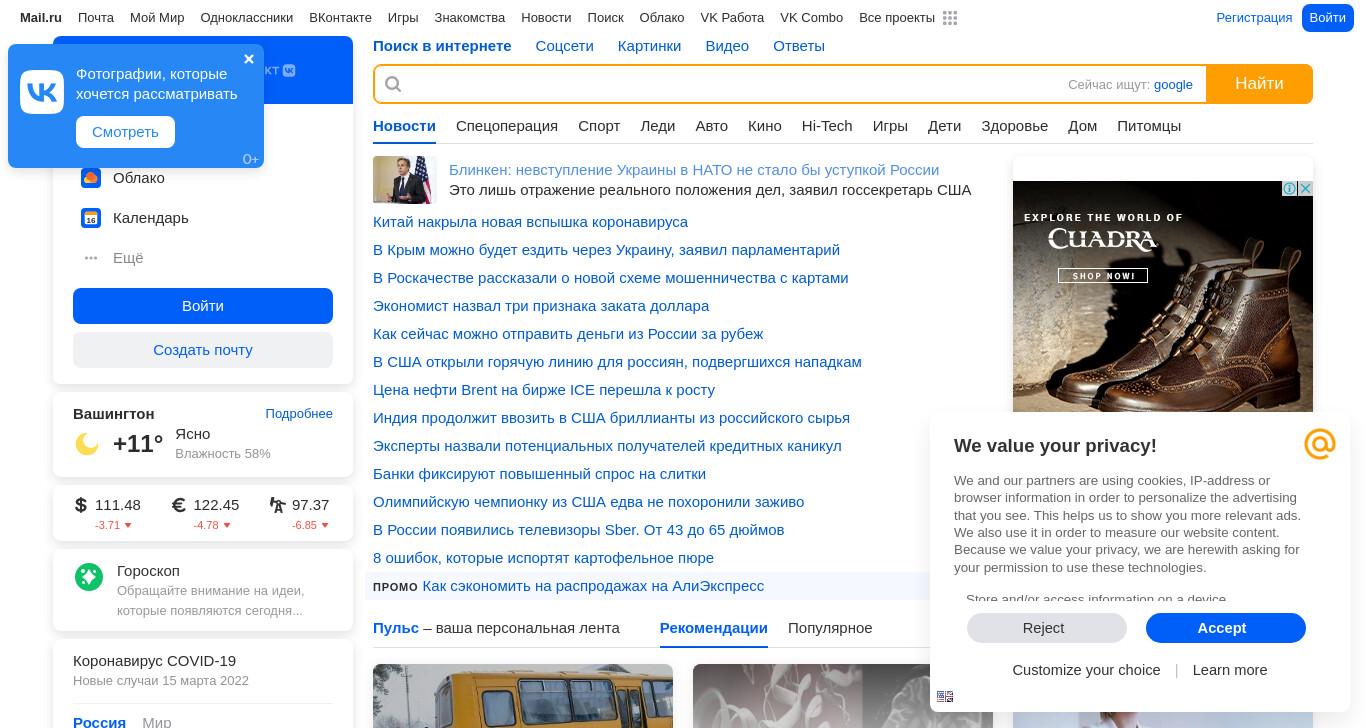Close the VK photos promo popup
This screenshot has height=728, width=1366.
(249, 59)
